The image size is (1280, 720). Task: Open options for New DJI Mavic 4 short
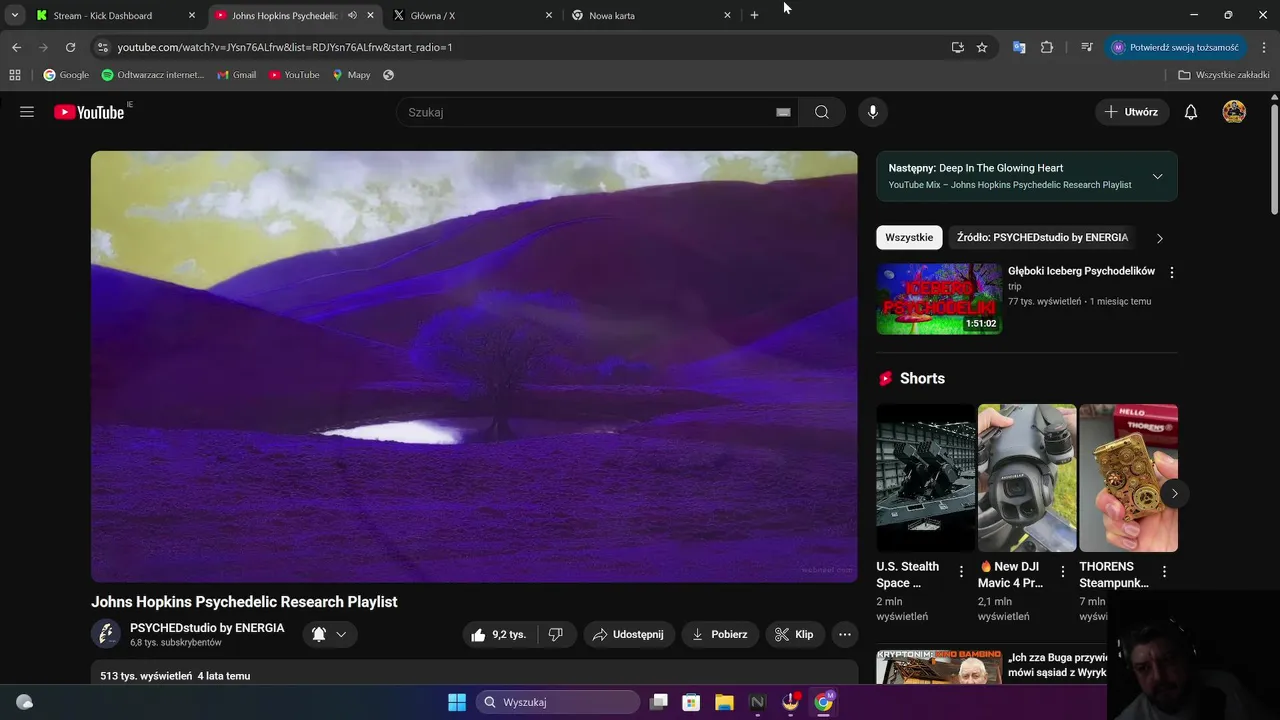1063,572
